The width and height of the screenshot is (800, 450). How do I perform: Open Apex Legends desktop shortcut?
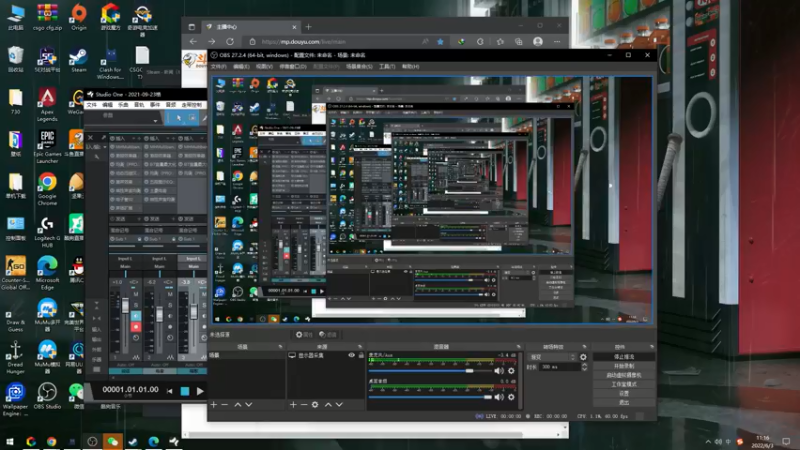point(47,105)
